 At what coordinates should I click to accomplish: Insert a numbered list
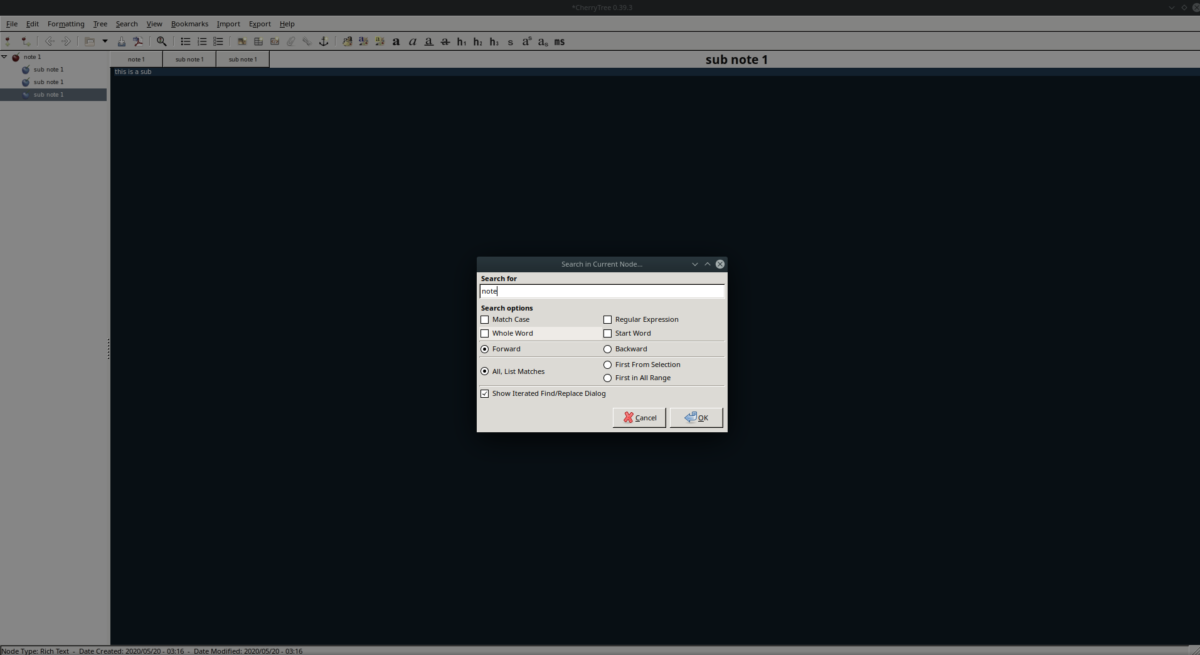click(x=201, y=41)
